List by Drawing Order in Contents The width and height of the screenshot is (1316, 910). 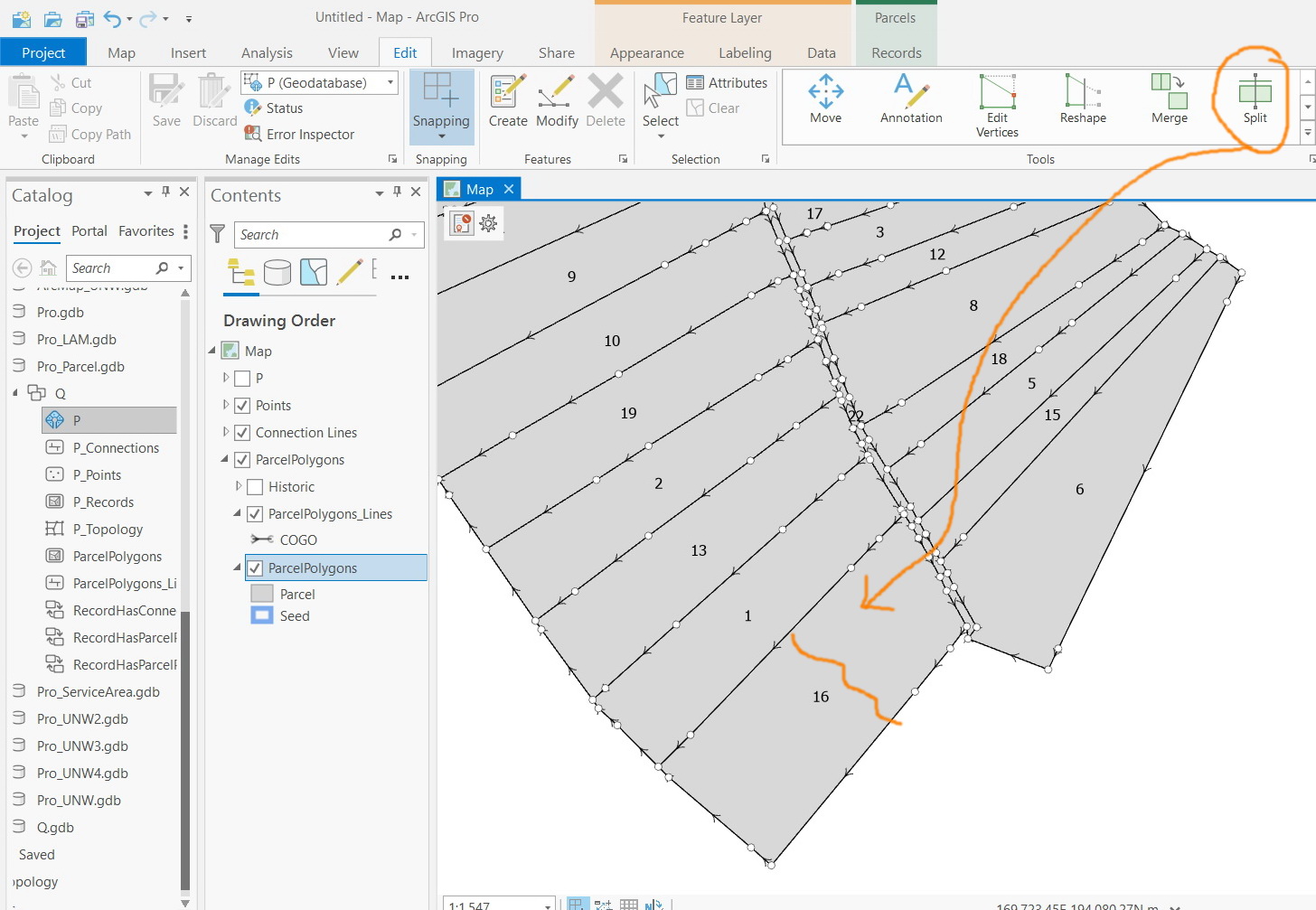[241, 272]
